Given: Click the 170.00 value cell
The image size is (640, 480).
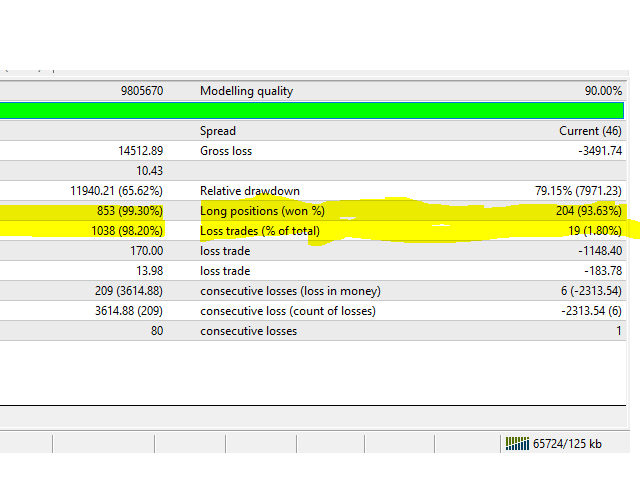Looking at the screenshot, I should [x=147, y=251].
